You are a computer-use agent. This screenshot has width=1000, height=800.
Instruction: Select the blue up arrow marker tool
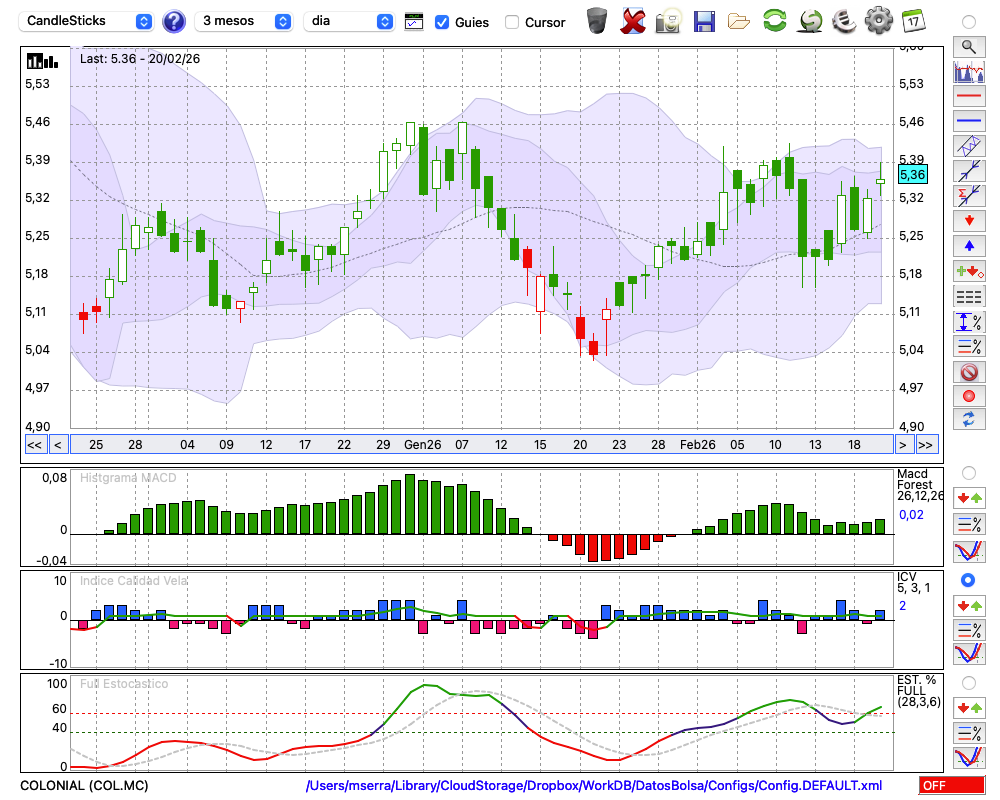tap(968, 246)
